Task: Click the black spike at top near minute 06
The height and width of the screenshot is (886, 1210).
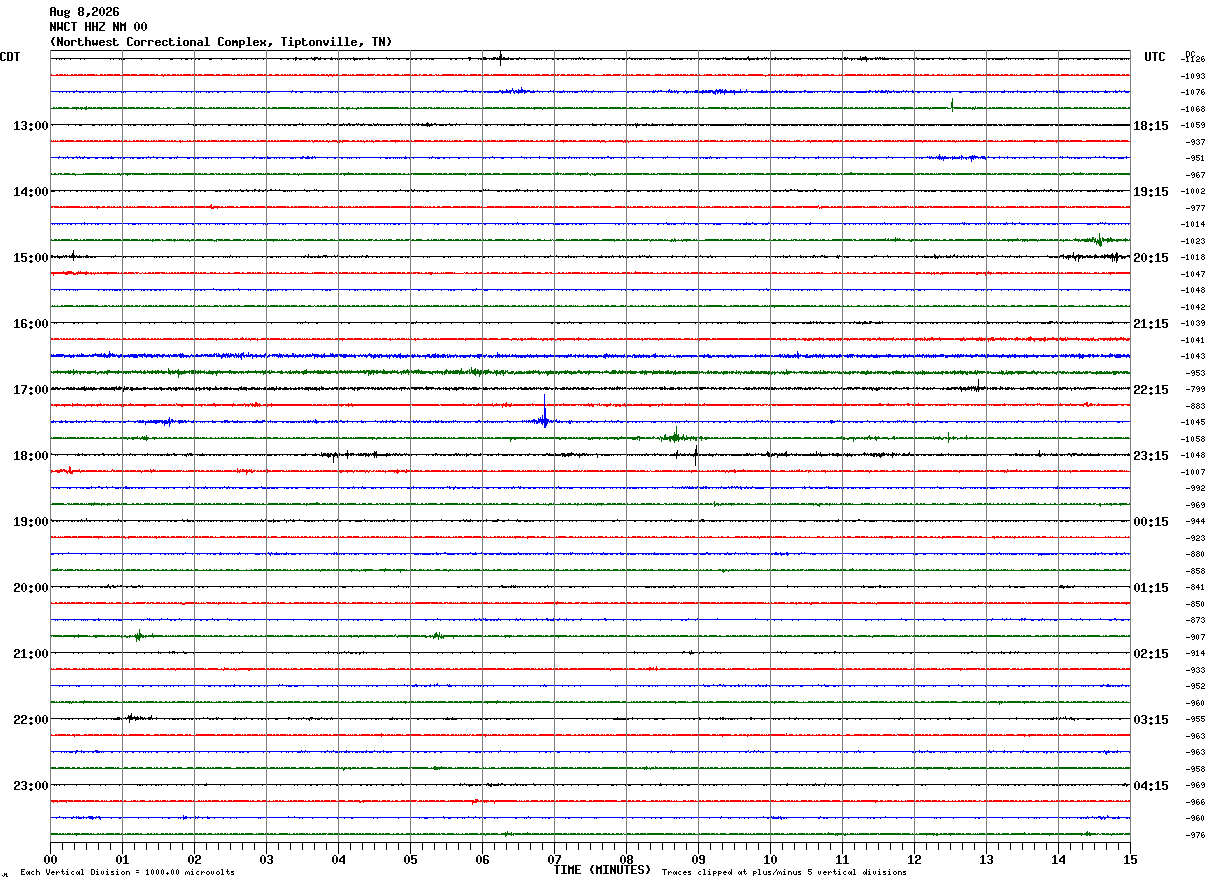Action: point(500,58)
